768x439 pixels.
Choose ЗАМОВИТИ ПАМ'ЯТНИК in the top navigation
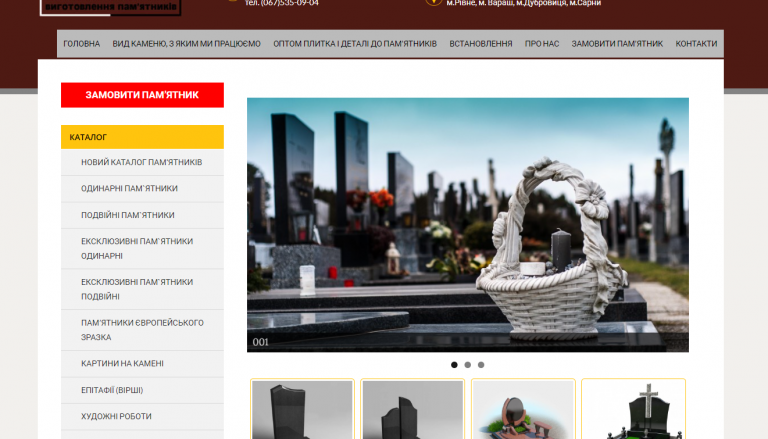tap(617, 44)
